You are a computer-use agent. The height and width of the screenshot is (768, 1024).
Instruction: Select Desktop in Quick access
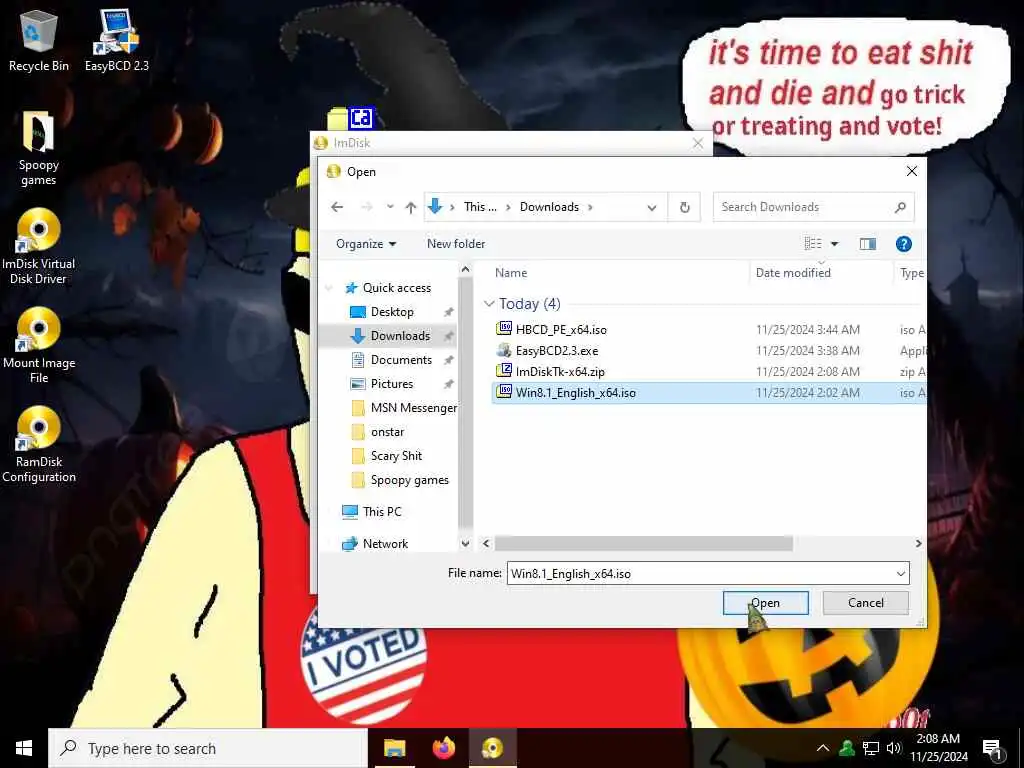(392, 312)
